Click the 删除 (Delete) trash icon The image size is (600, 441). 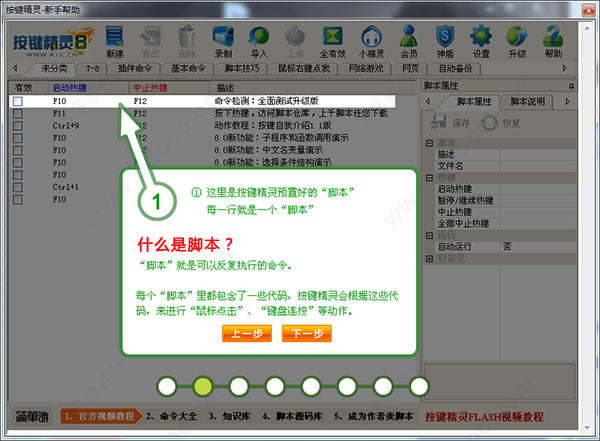(187, 42)
